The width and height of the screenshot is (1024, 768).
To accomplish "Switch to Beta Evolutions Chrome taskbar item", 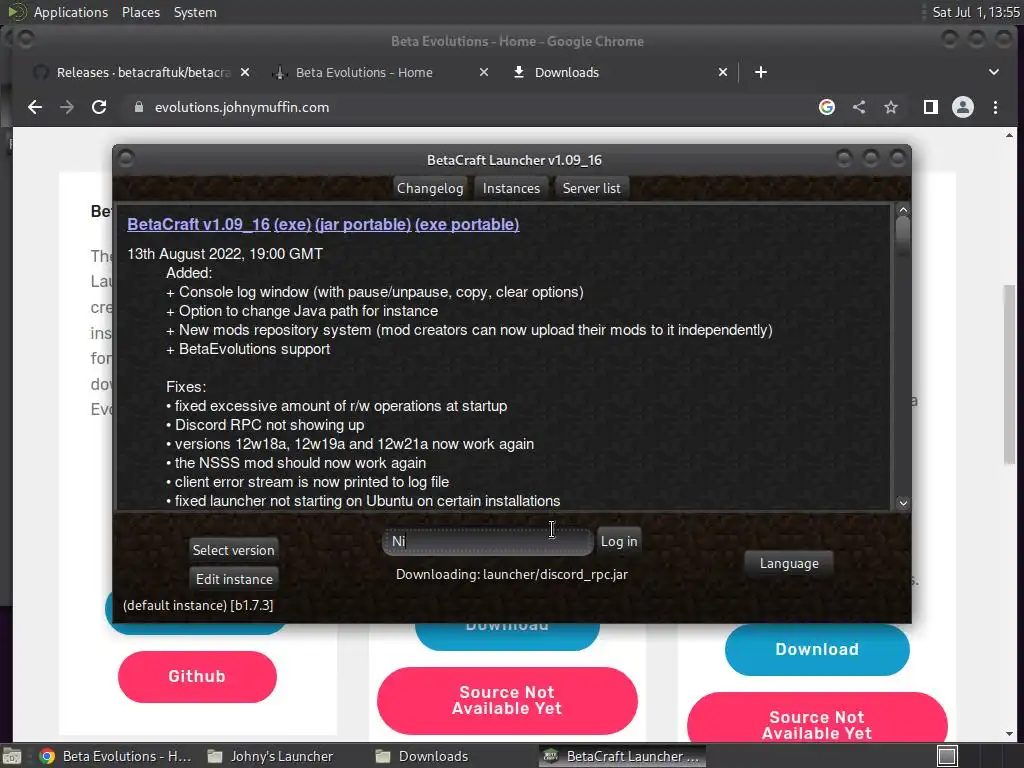I will point(115,756).
